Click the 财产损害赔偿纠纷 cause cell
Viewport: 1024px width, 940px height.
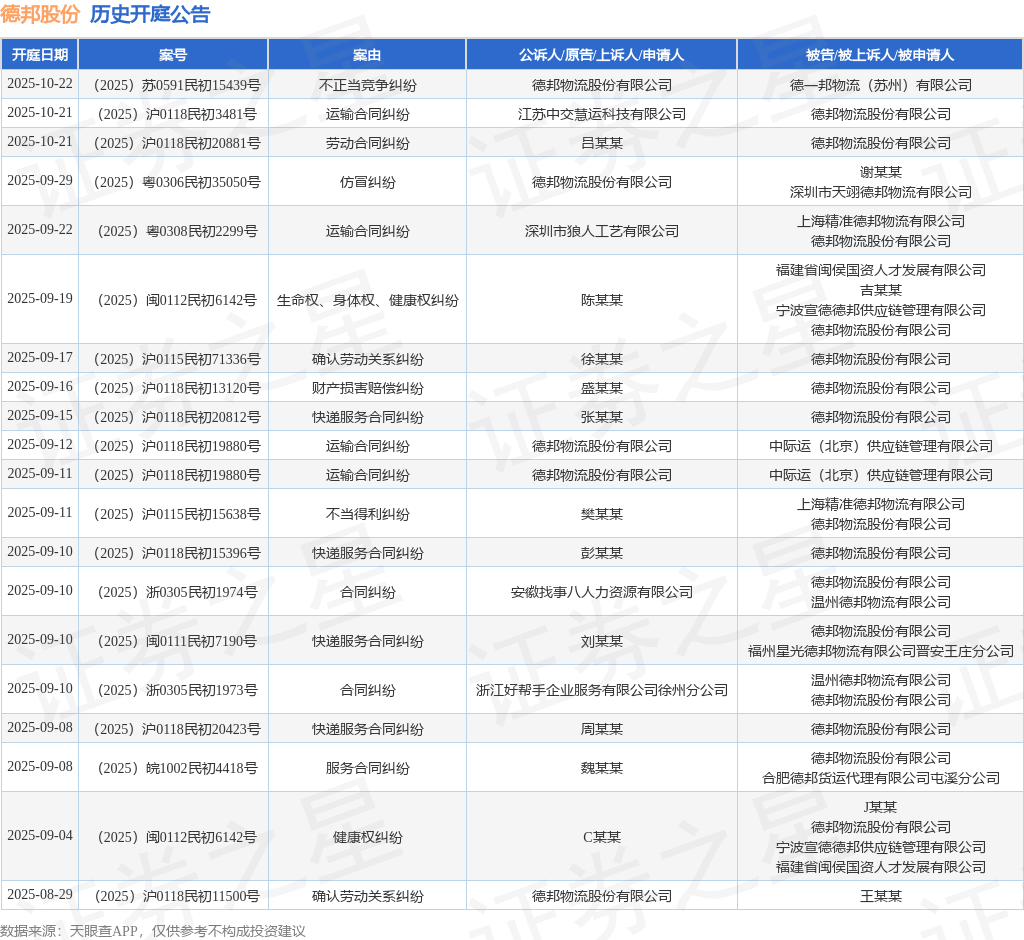click(x=367, y=388)
